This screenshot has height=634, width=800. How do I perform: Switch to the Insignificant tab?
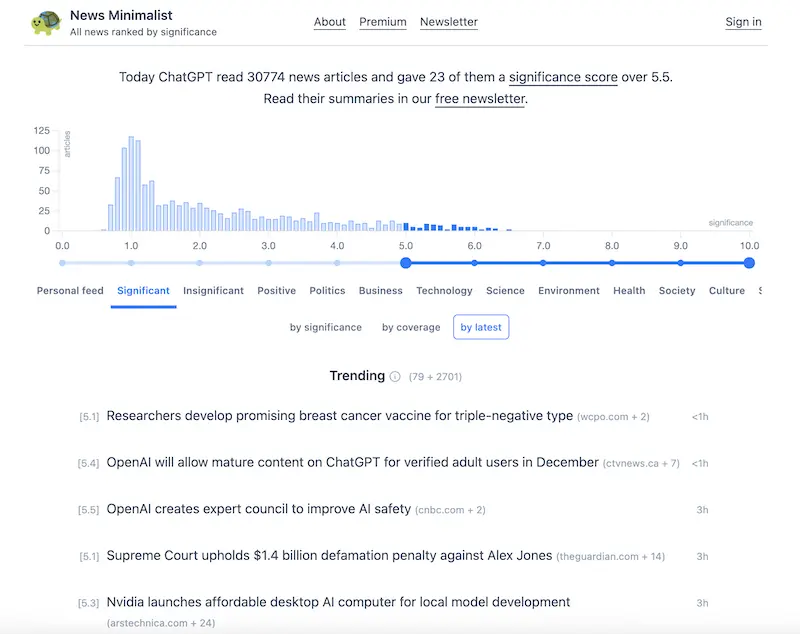pos(213,291)
